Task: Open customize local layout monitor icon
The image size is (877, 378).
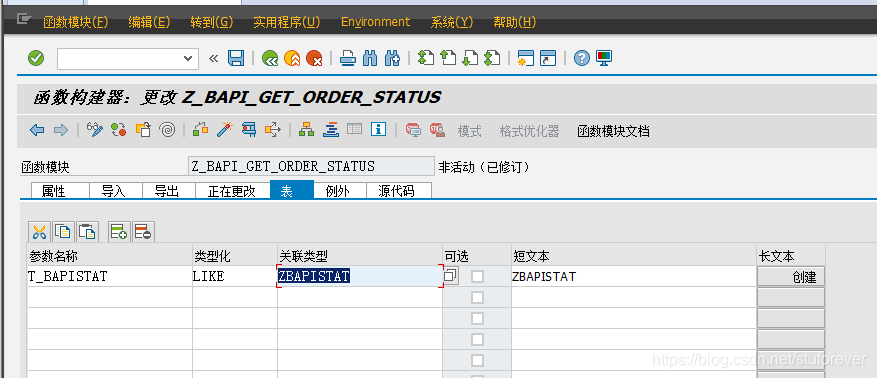Action: [x=604, y=57]
